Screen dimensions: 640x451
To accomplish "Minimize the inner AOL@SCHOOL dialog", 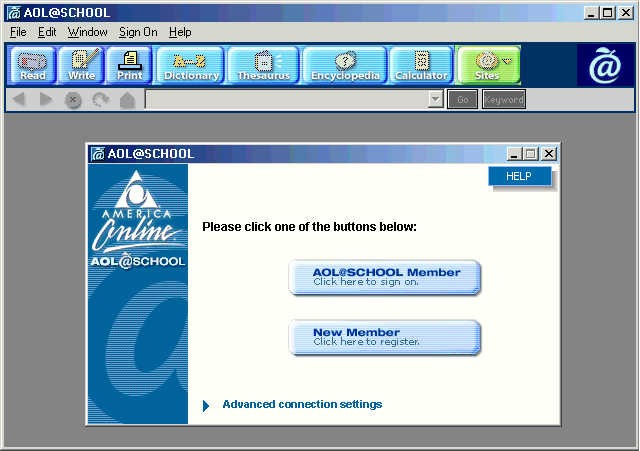I will (x=514, y=154).
